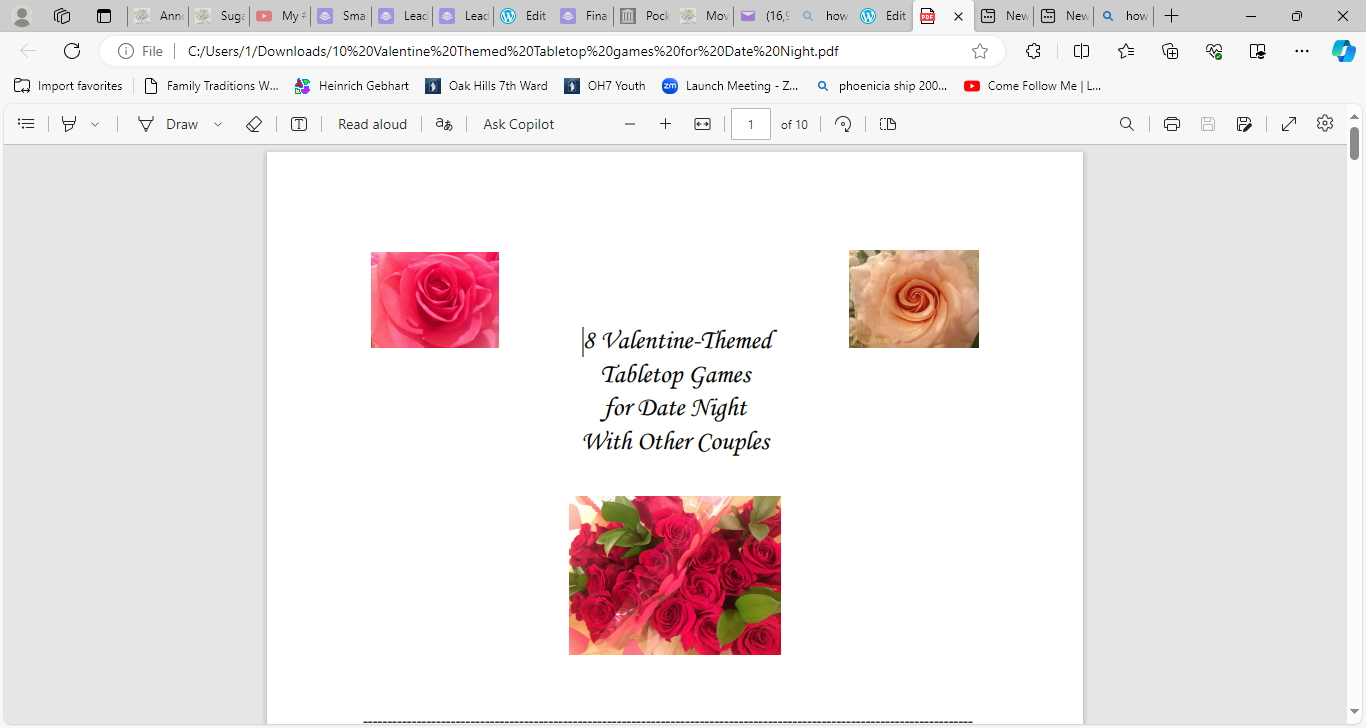
Task: Click the page number input field
Action: [x=751, y=124]
